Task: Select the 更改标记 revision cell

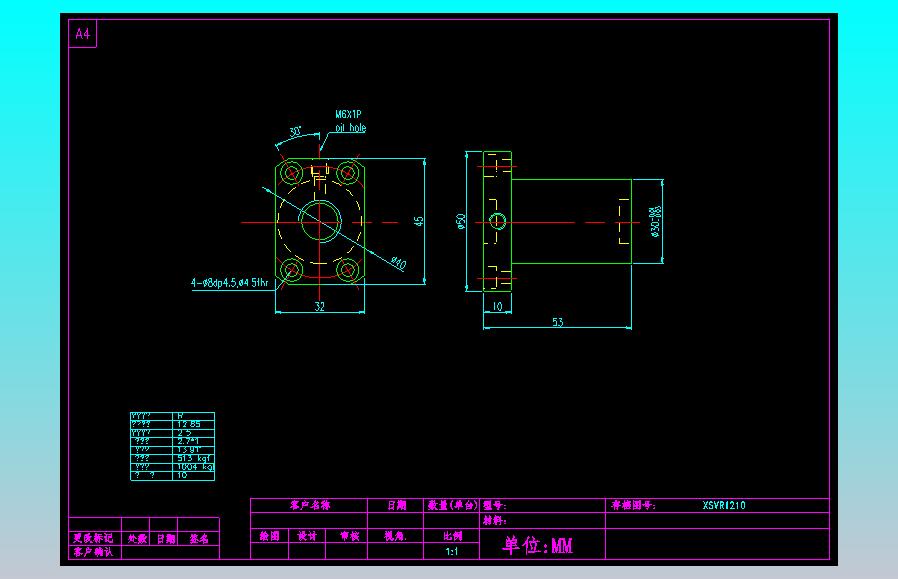Action: [93, 538]
